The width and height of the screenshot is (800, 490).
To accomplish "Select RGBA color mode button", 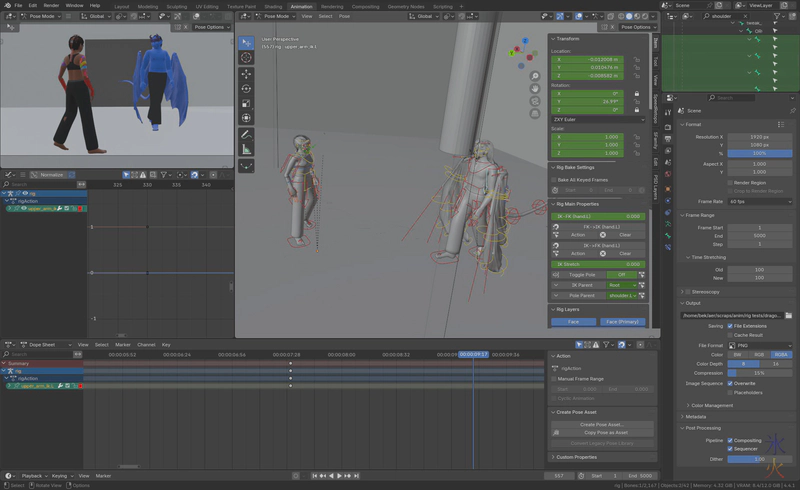I will (x=781, y=355).
